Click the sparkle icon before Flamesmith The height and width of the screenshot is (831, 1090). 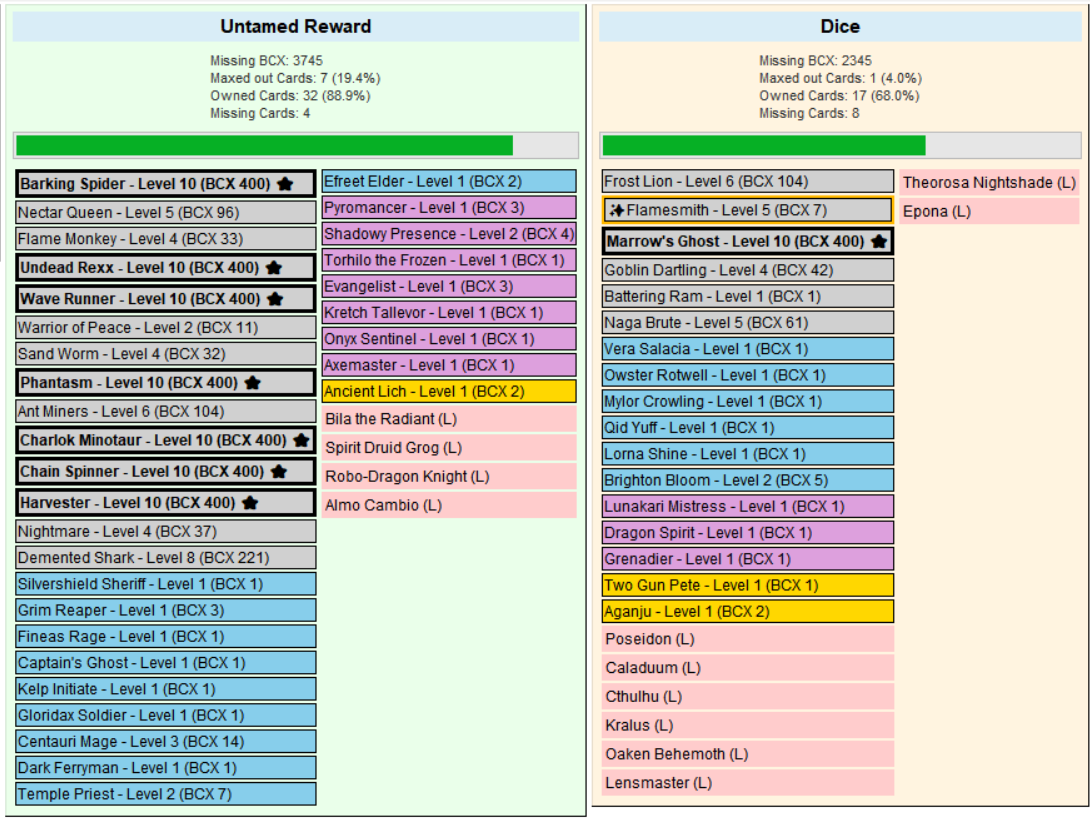pos(616,210)
